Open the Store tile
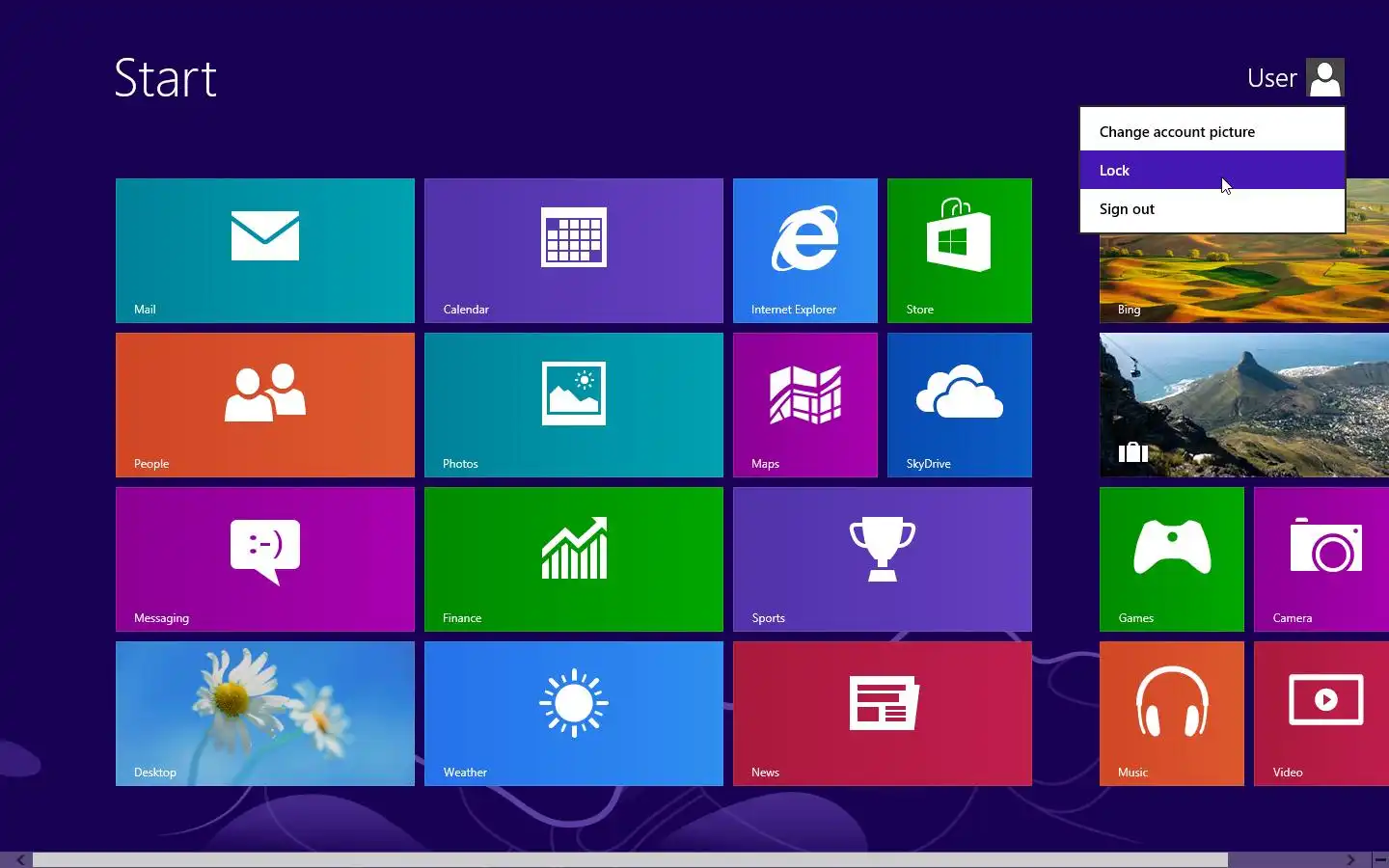This screenshot has width=1389, height=868. pos(960,251)
